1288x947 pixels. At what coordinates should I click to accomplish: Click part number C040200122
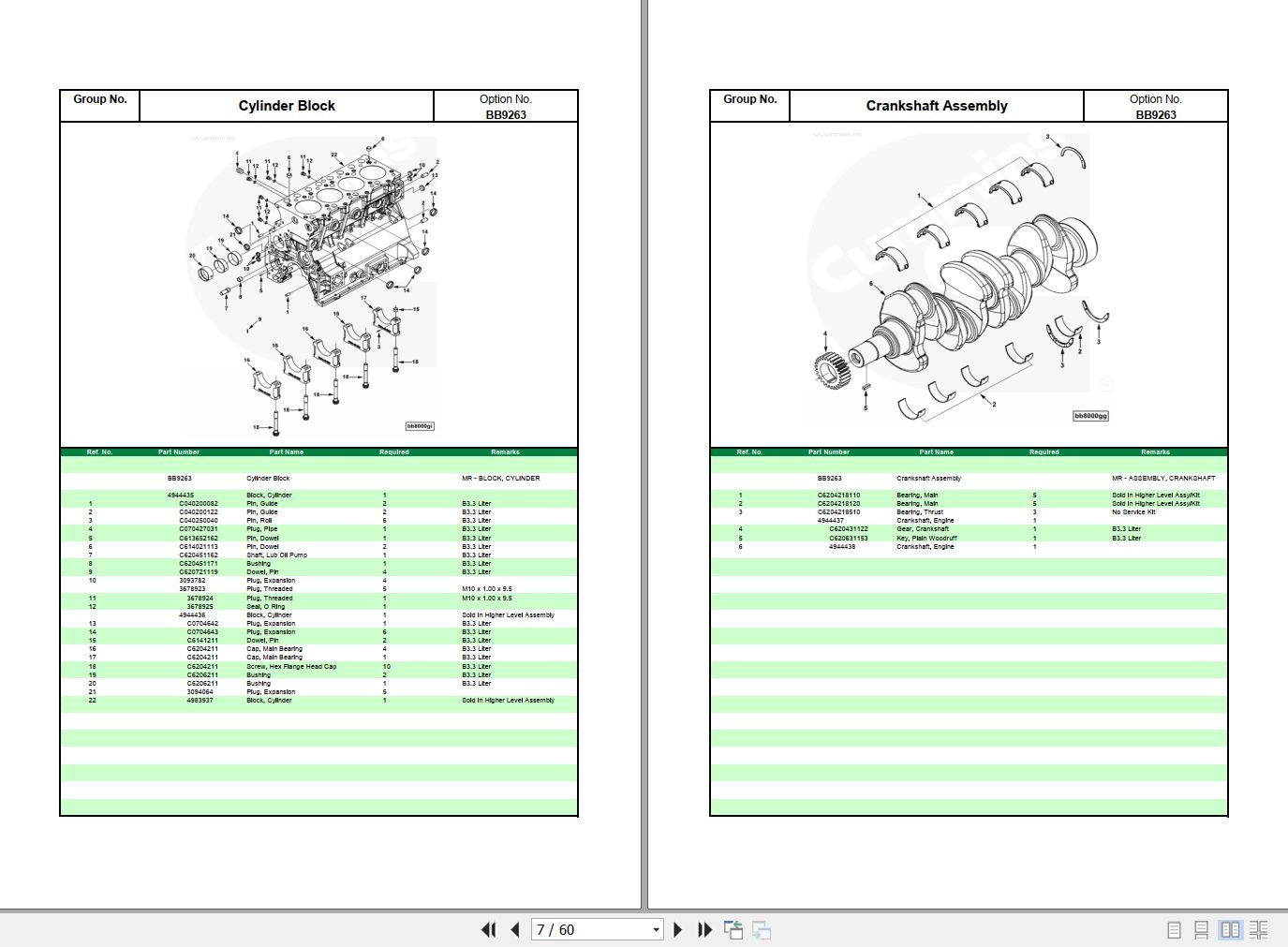199,512
